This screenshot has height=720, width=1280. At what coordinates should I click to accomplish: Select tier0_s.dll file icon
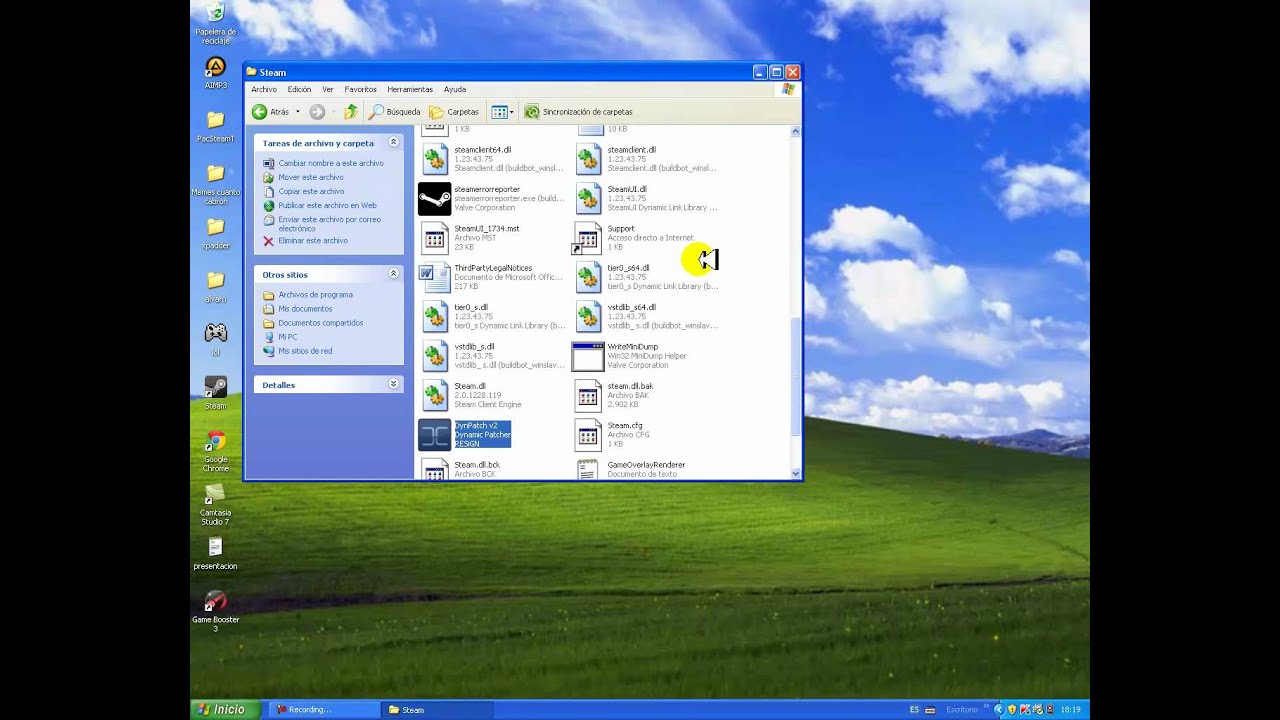(x=434, y=317)
